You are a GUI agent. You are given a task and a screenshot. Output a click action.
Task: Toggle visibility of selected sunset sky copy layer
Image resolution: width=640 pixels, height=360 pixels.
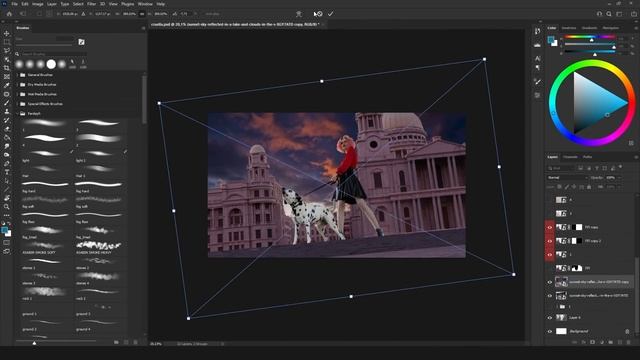point(549,282)
